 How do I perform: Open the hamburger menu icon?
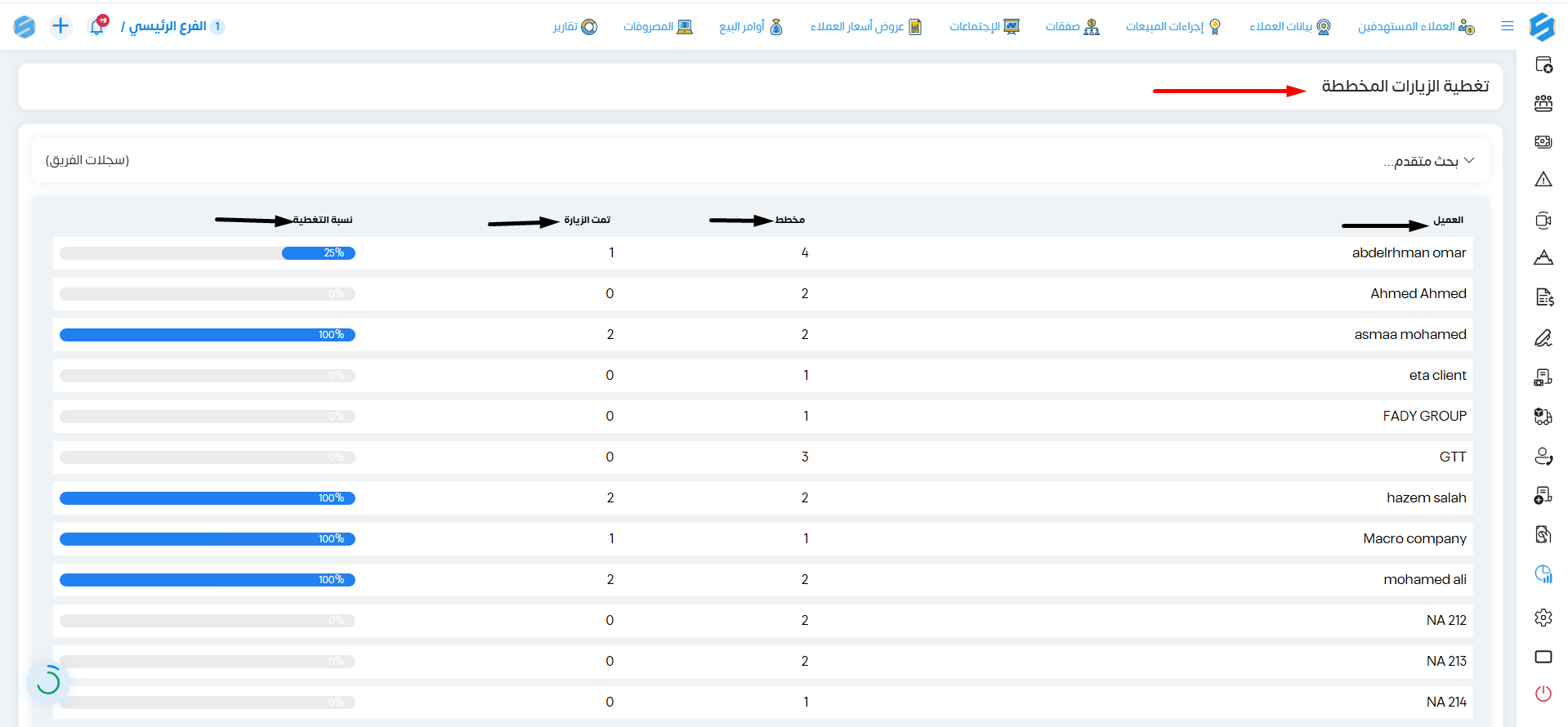(x=1508, y=26)
